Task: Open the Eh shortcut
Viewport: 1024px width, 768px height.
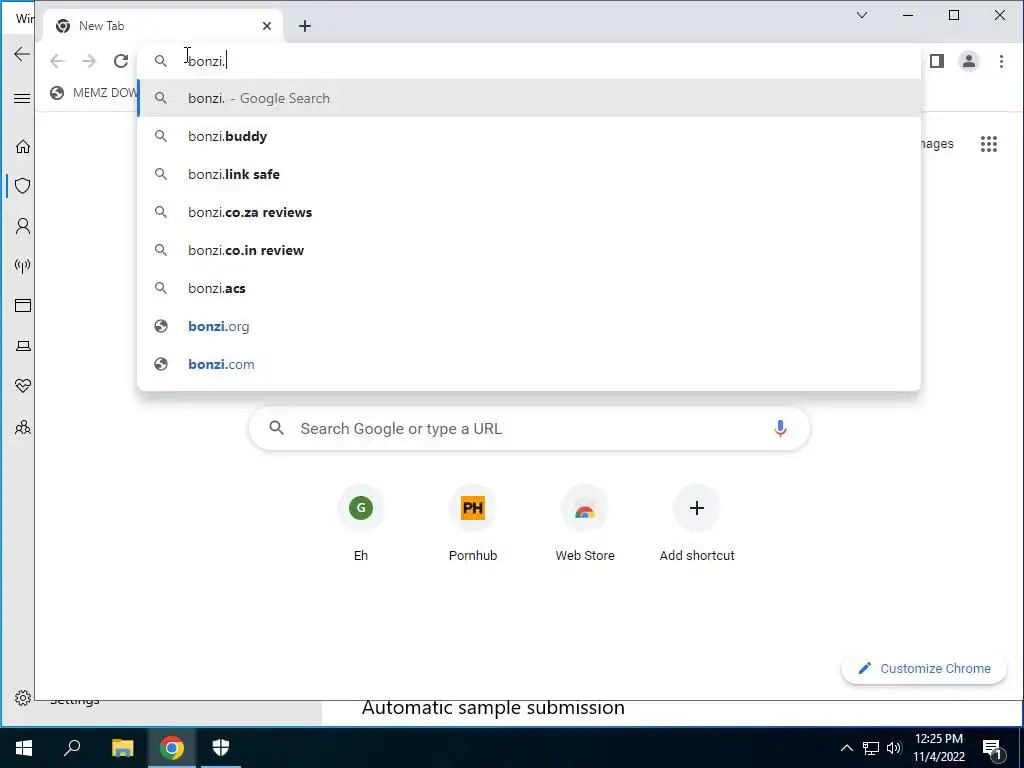Action: pos(360,524)
